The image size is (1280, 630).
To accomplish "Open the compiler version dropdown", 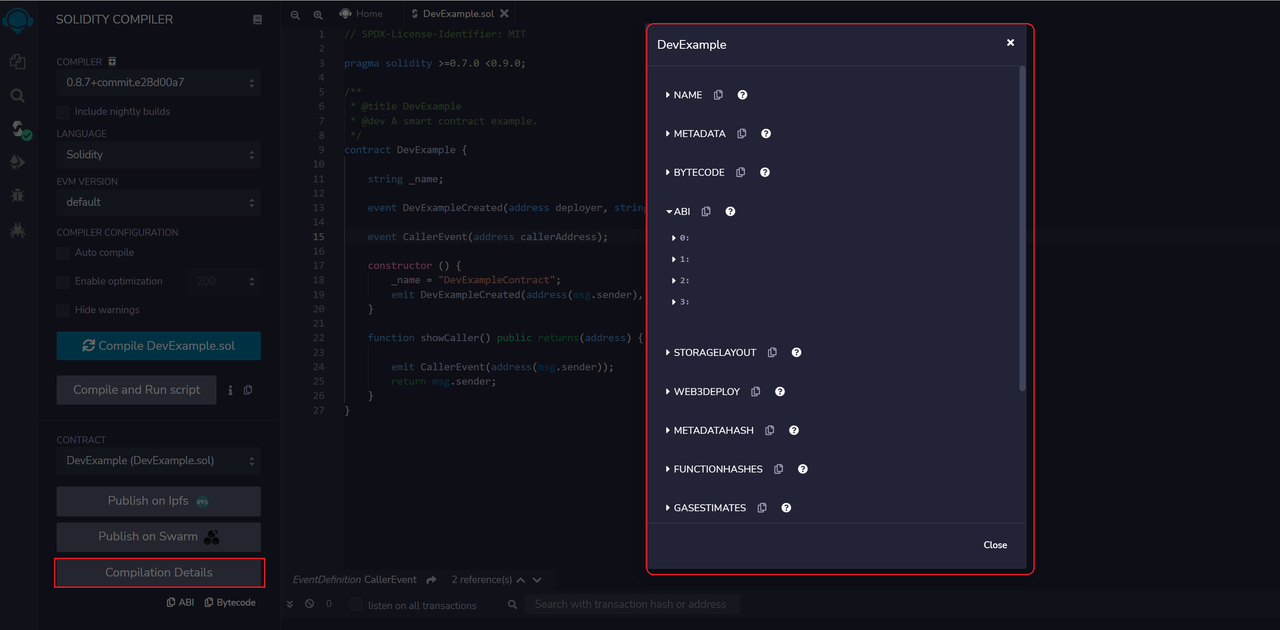I will click(x=159, y=82).
